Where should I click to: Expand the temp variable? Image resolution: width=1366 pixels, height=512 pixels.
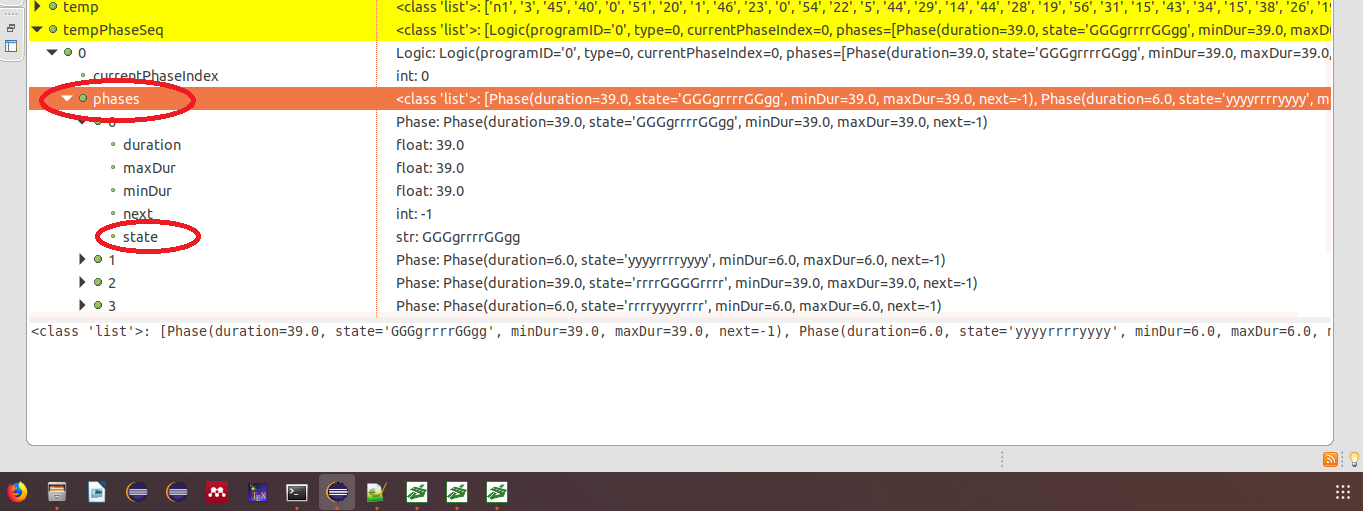38,7
